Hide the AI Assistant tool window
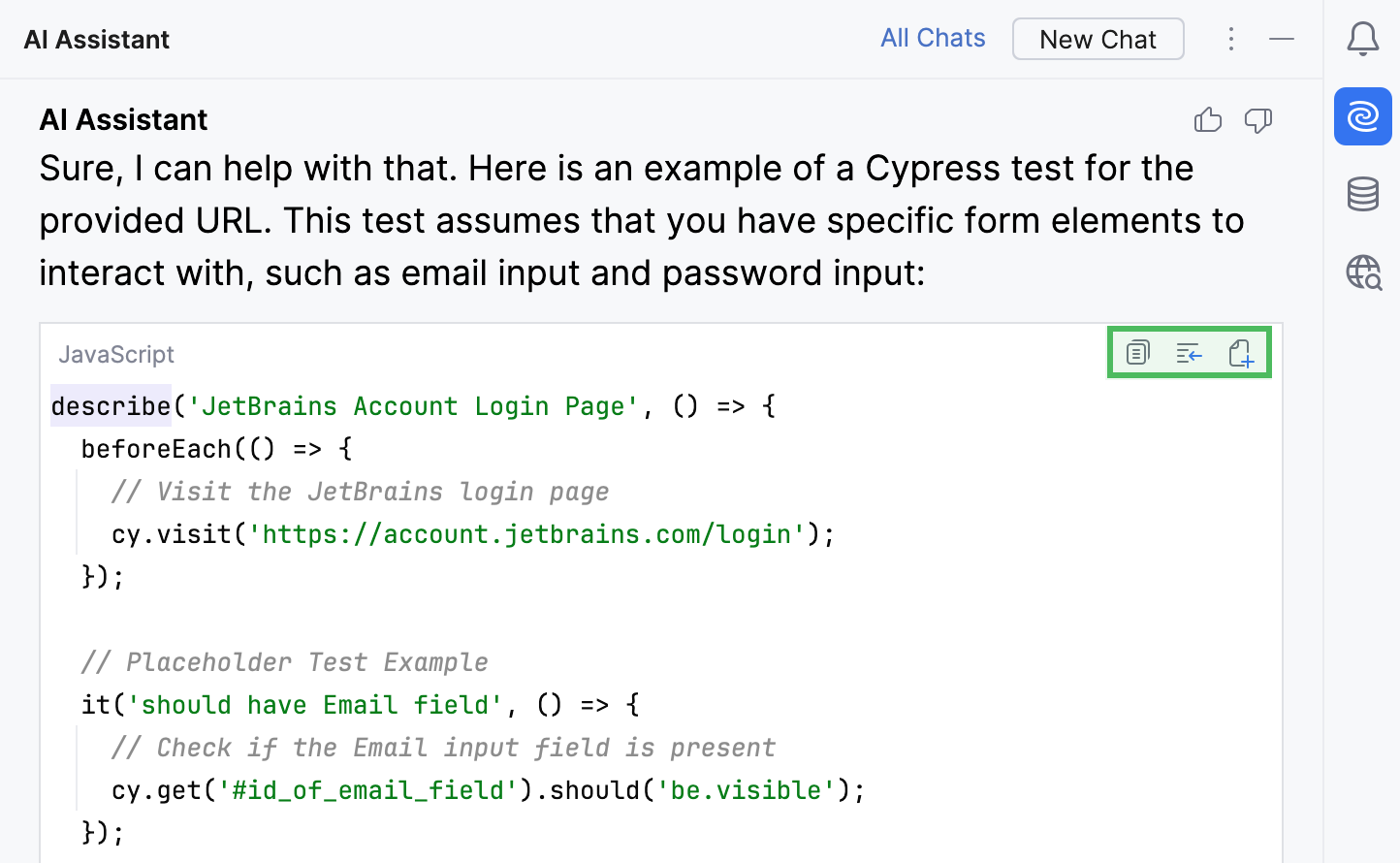The width and height of the screenshot is (1400, 863). coord(1282,39)
